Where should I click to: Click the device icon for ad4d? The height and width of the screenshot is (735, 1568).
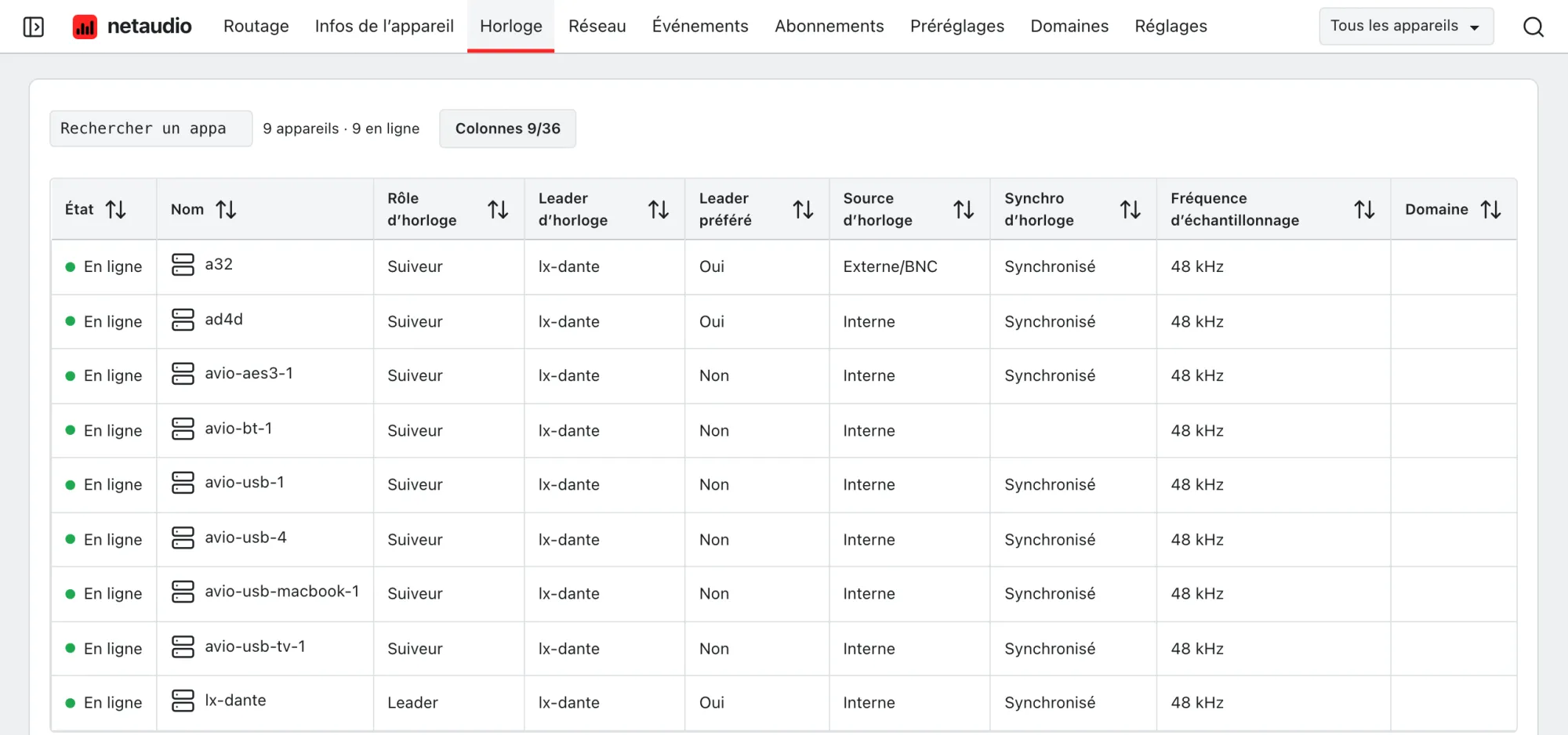[x=183, y=320]
